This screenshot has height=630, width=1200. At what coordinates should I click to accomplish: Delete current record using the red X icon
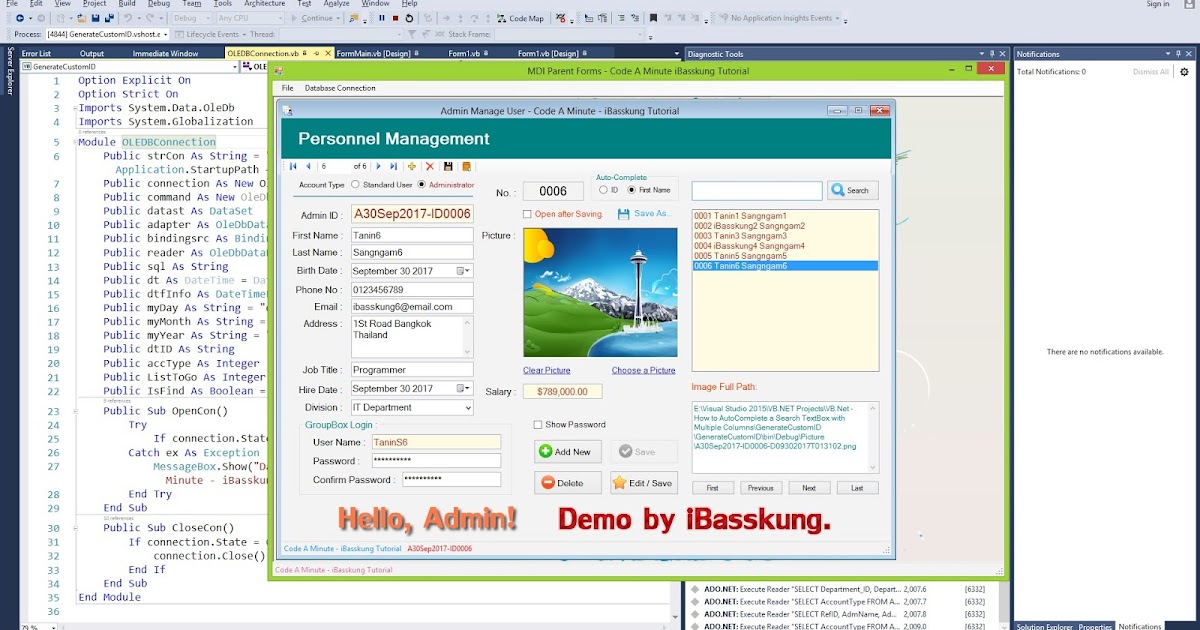430,166
